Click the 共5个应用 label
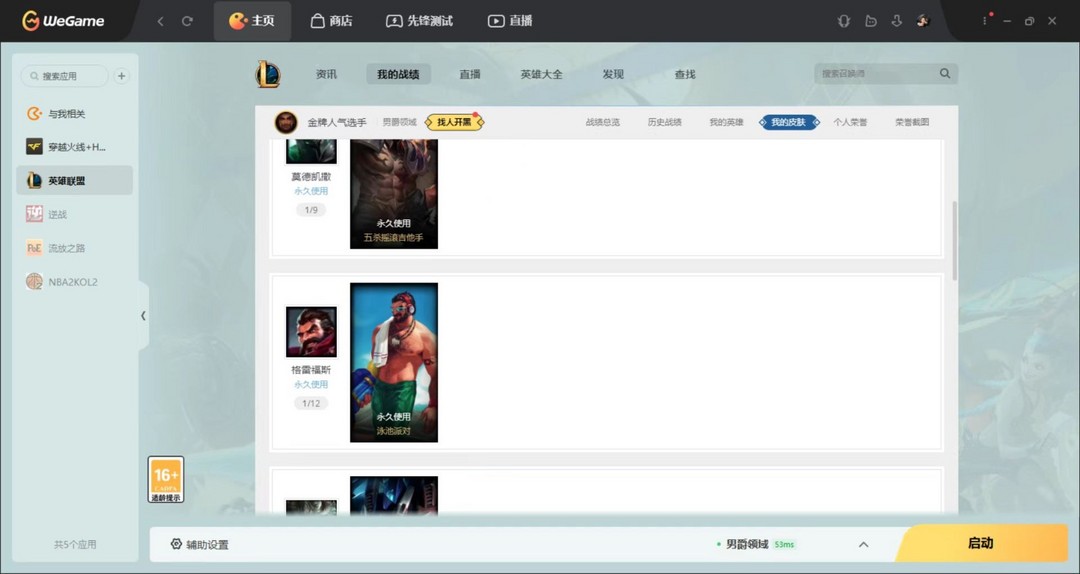Viewport: 1080px width, 574px height. pyautogui.click(x=75, y=544)
